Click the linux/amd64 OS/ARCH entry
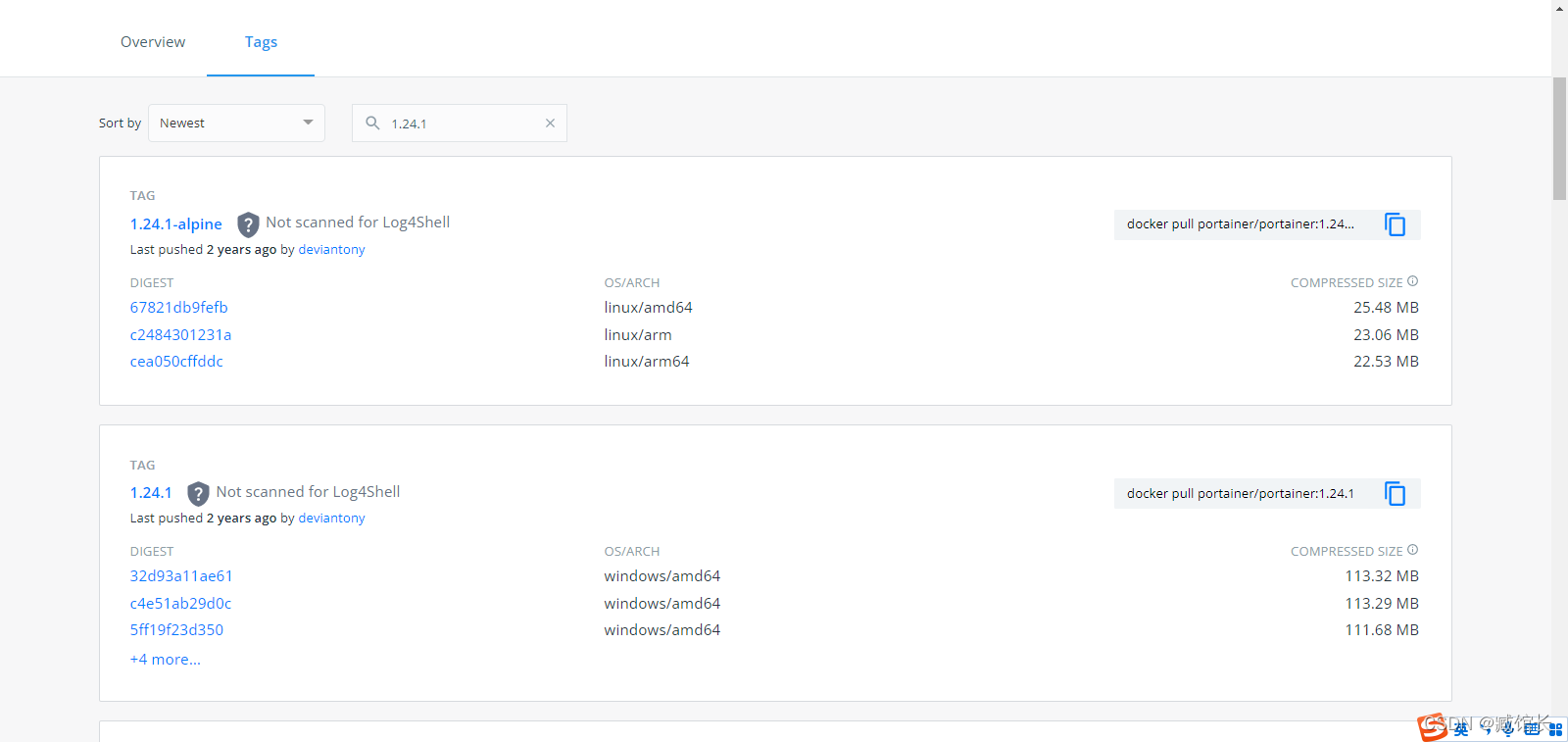The width and height of the screenshot is (1568, 742). pyautogui.click(x=648, y=308)
